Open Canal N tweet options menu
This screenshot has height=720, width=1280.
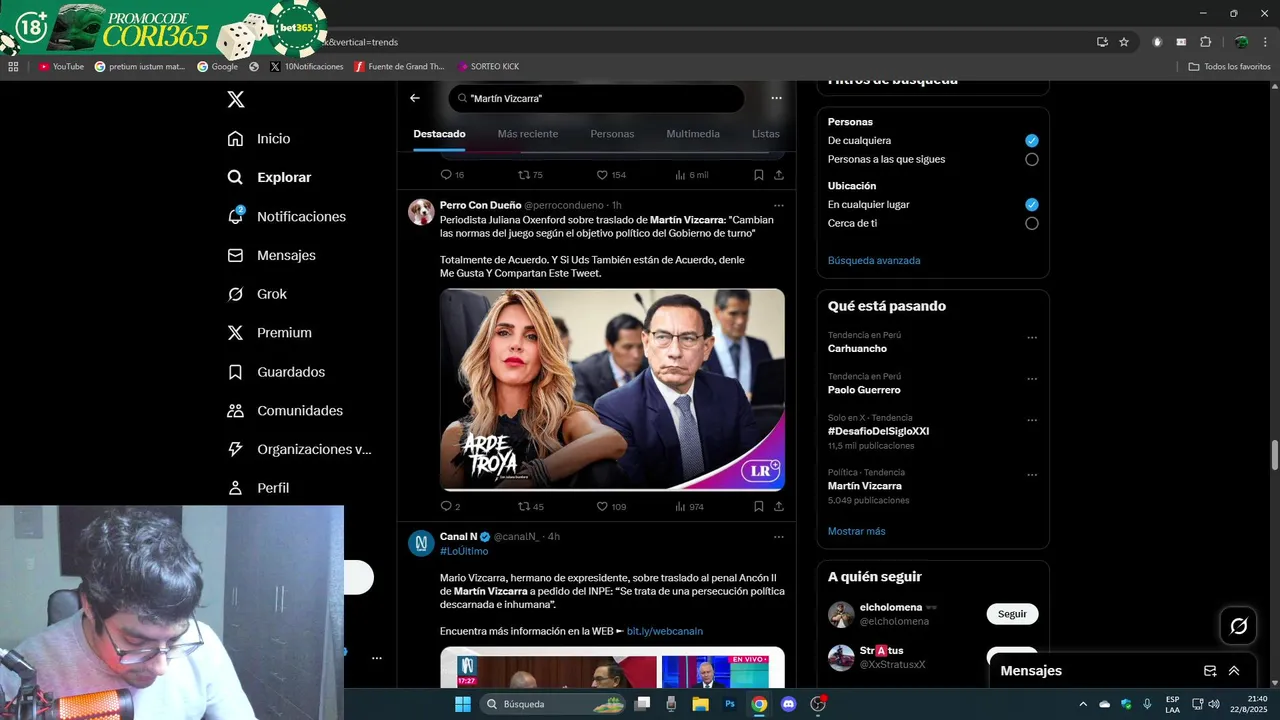click(778, 537)
